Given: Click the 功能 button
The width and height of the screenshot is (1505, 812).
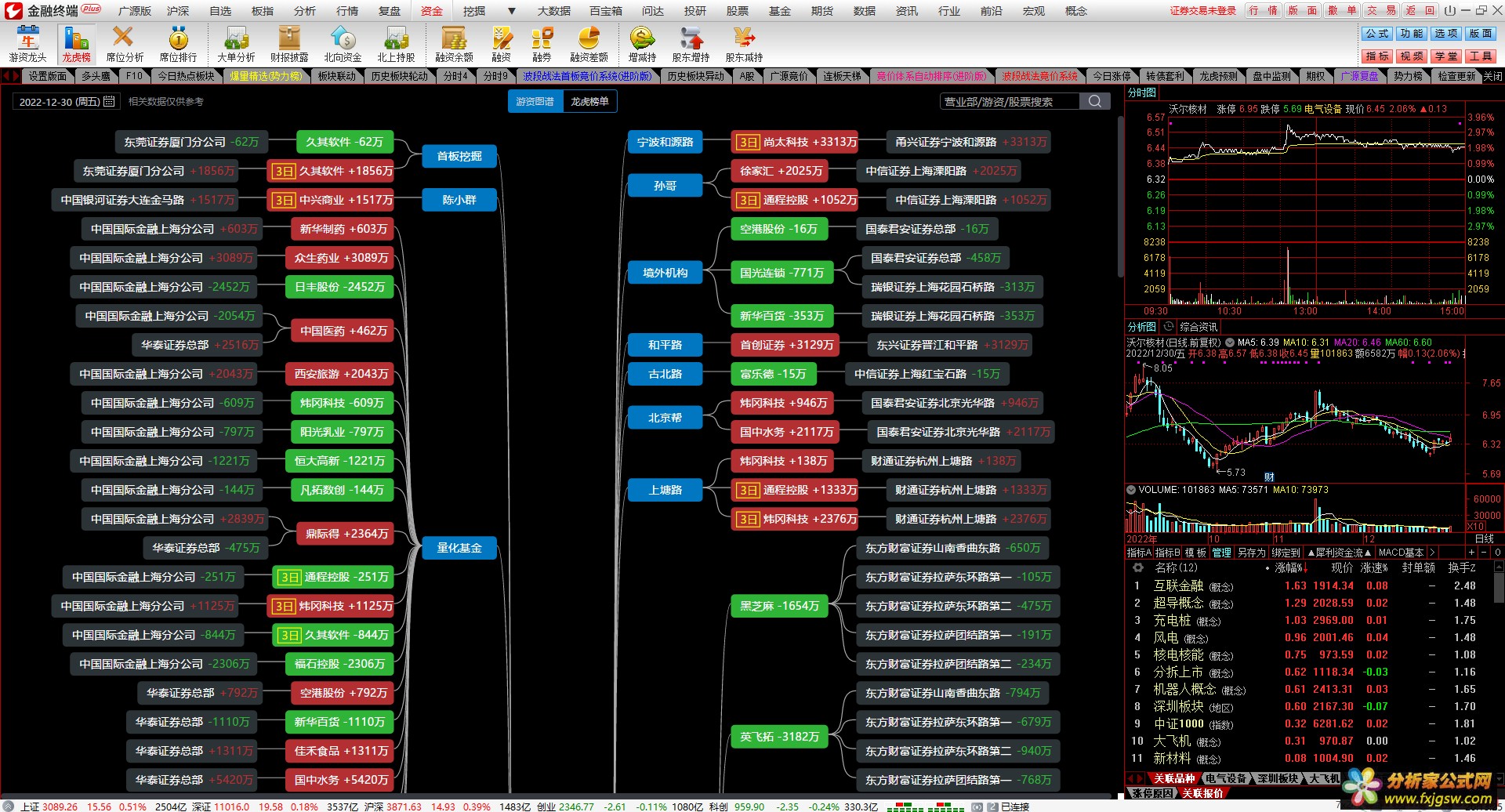Looking at the screenshot, I should coord(1412,34).
